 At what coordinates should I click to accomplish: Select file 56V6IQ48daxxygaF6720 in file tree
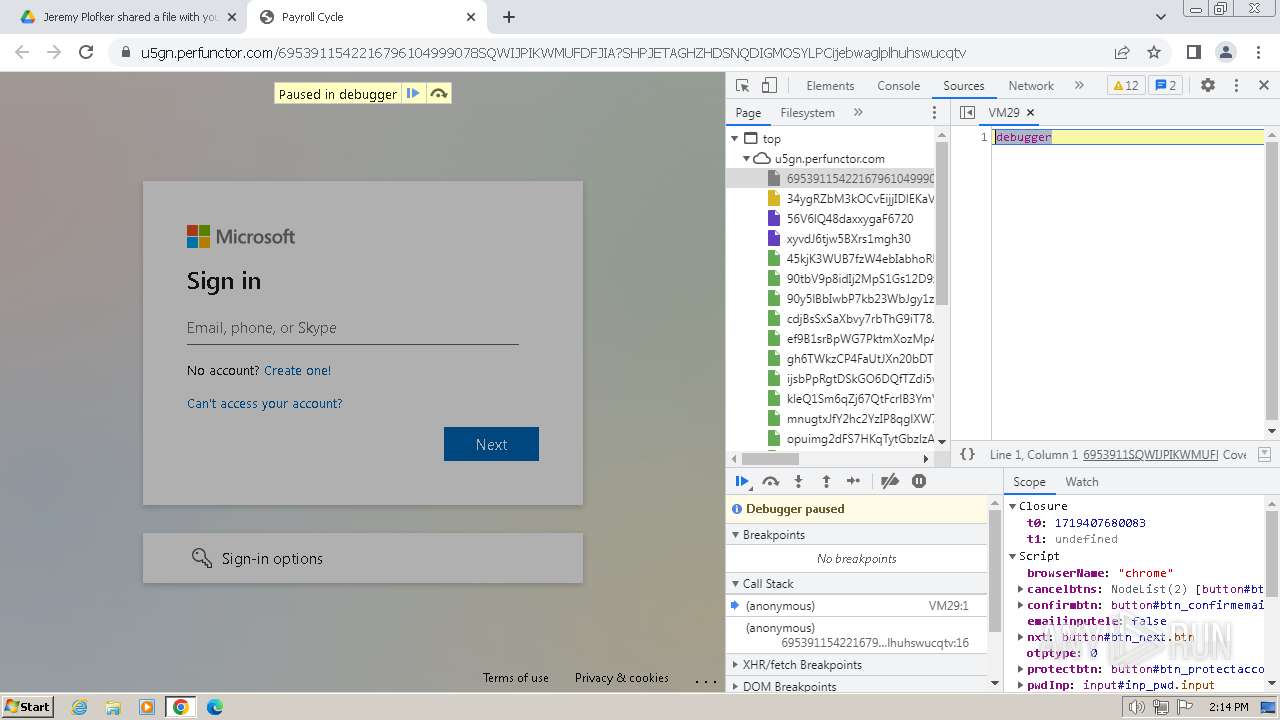pos(850,218)
